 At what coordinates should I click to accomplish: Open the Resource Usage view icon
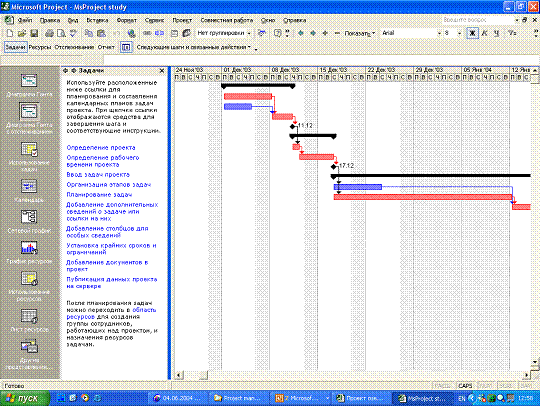[29, 279]
